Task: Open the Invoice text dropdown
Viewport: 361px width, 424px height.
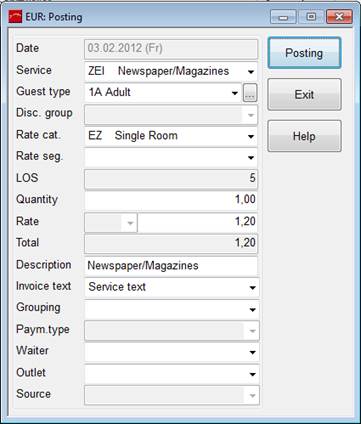Action: pos(171,287)
